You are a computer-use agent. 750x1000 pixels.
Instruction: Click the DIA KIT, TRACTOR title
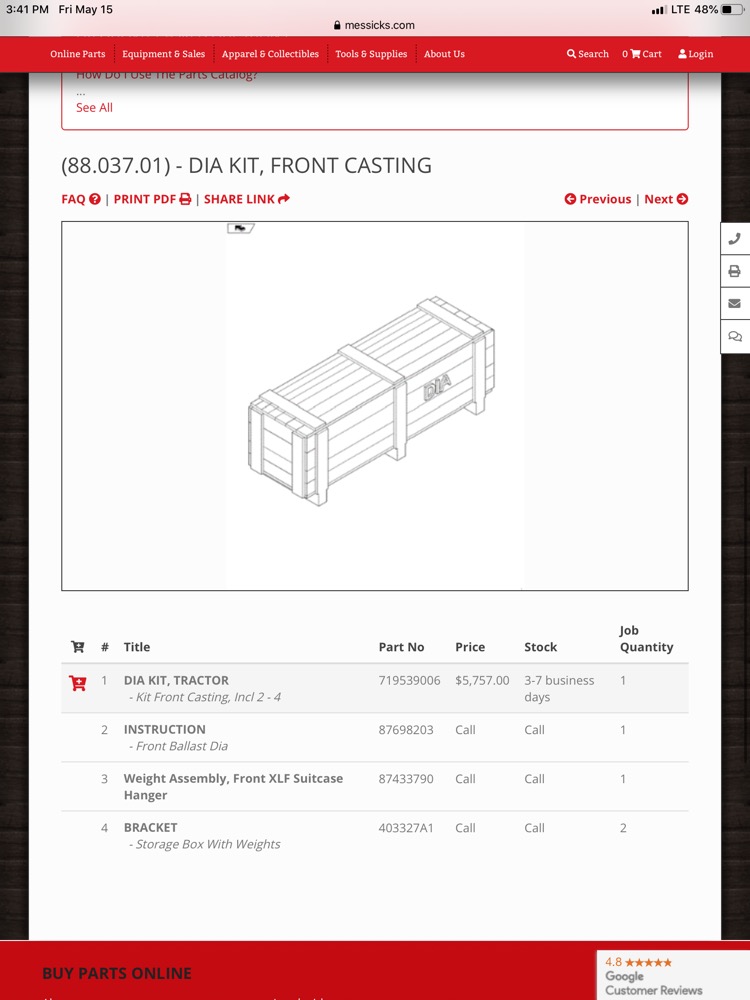176,680
